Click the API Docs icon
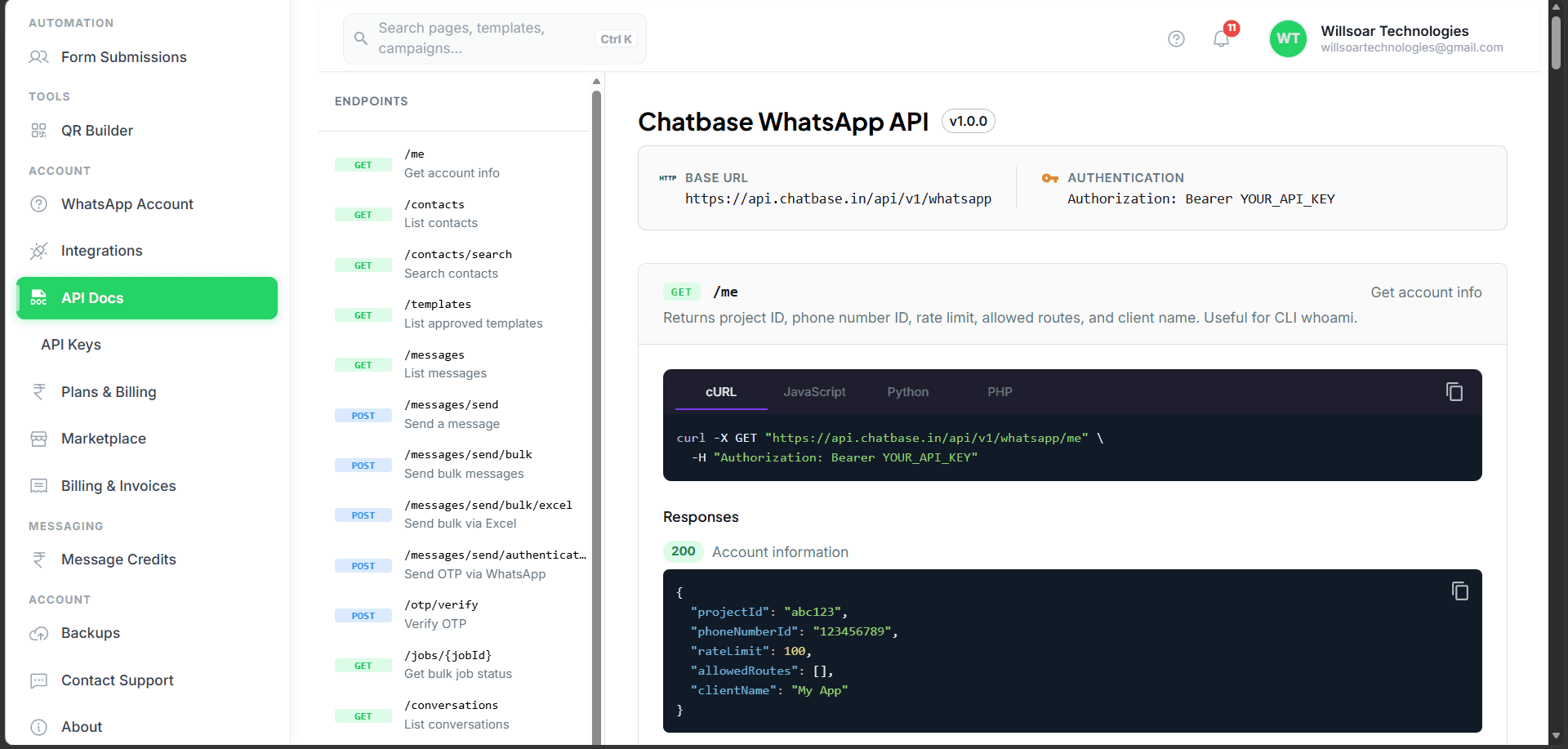The height and width of the screenshot is (749, 1568). (38, 298)
